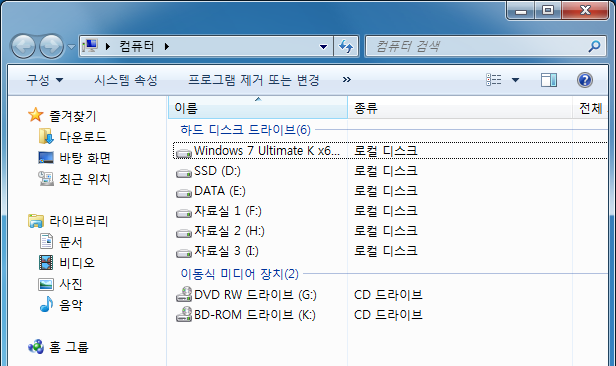Click the 다운로드 folder icon
616x366 pixels.
(x=46, y=136)
